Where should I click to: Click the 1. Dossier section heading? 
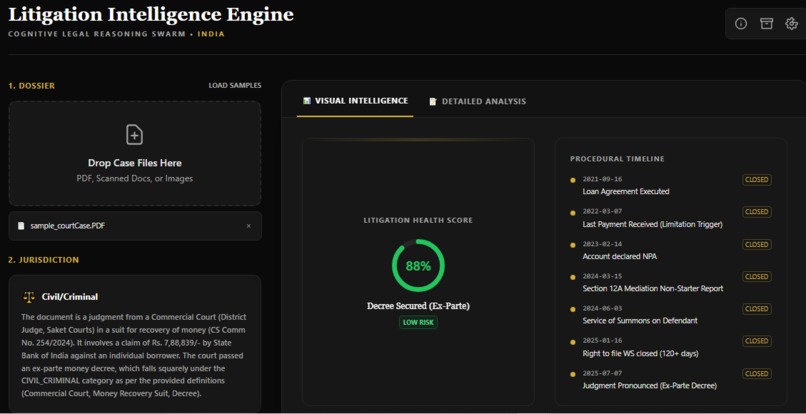point(31,86)
